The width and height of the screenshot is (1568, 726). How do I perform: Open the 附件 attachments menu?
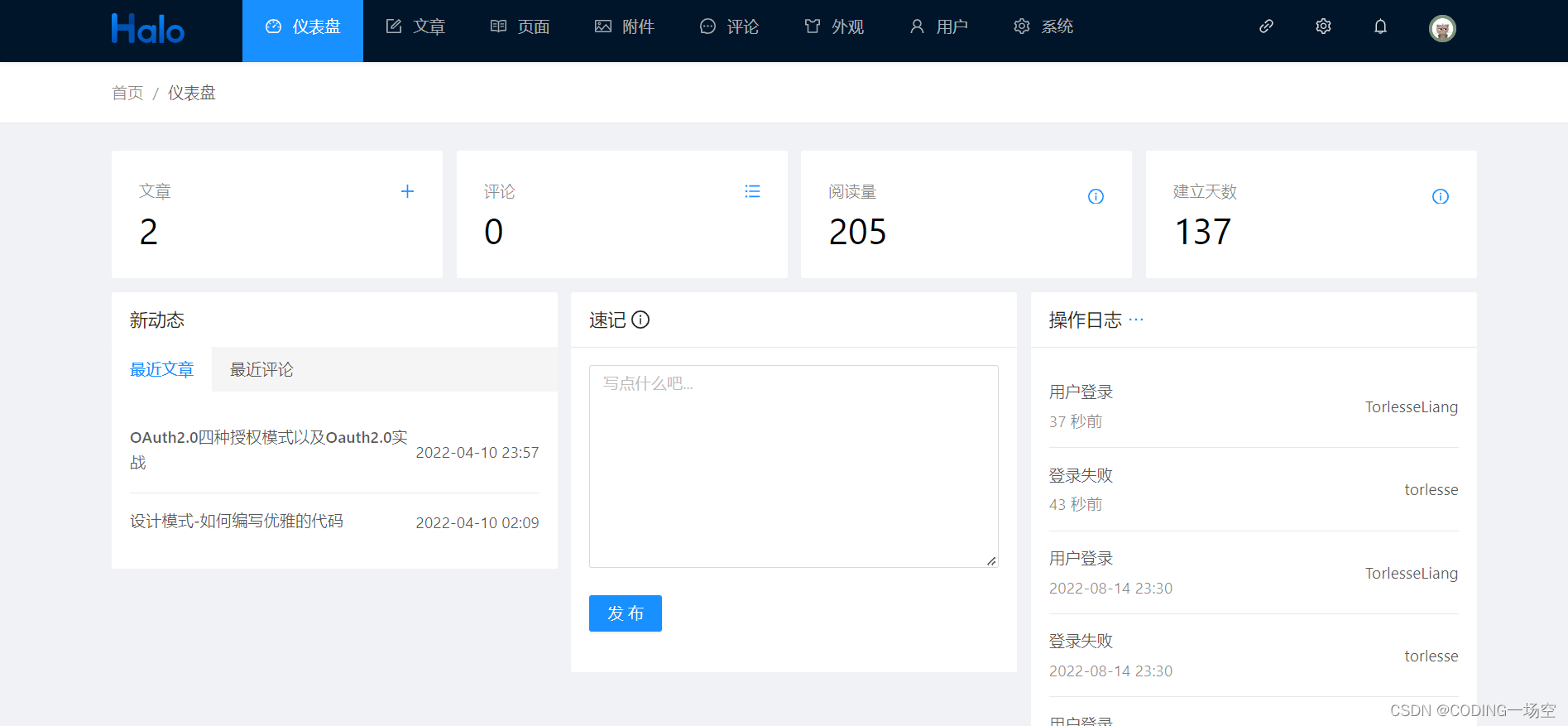[625, 27]
